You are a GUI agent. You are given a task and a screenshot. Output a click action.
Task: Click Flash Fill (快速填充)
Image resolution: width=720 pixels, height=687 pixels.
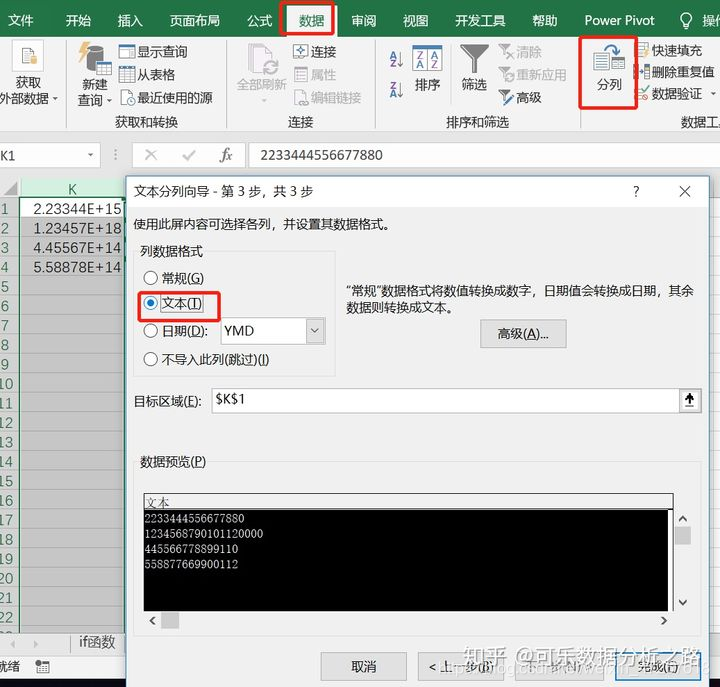[x=669, y=51]
